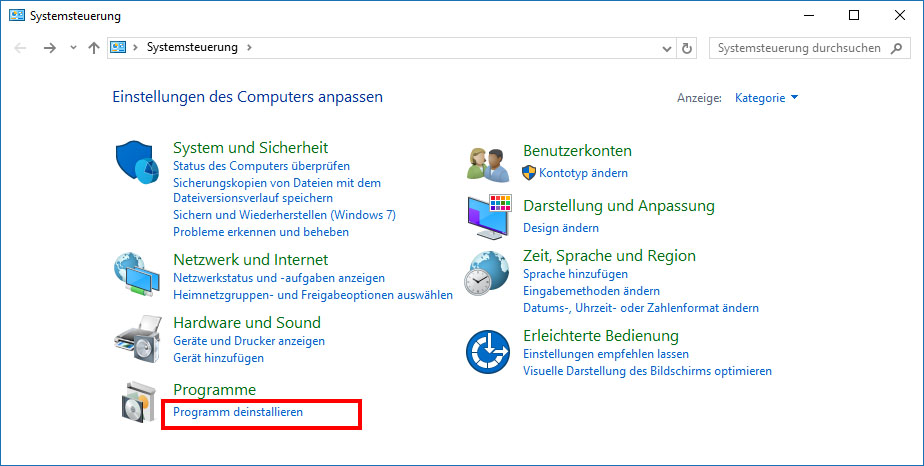Open the Programm deinstallieren link
The image size is (924, 466).
[238, 412]
